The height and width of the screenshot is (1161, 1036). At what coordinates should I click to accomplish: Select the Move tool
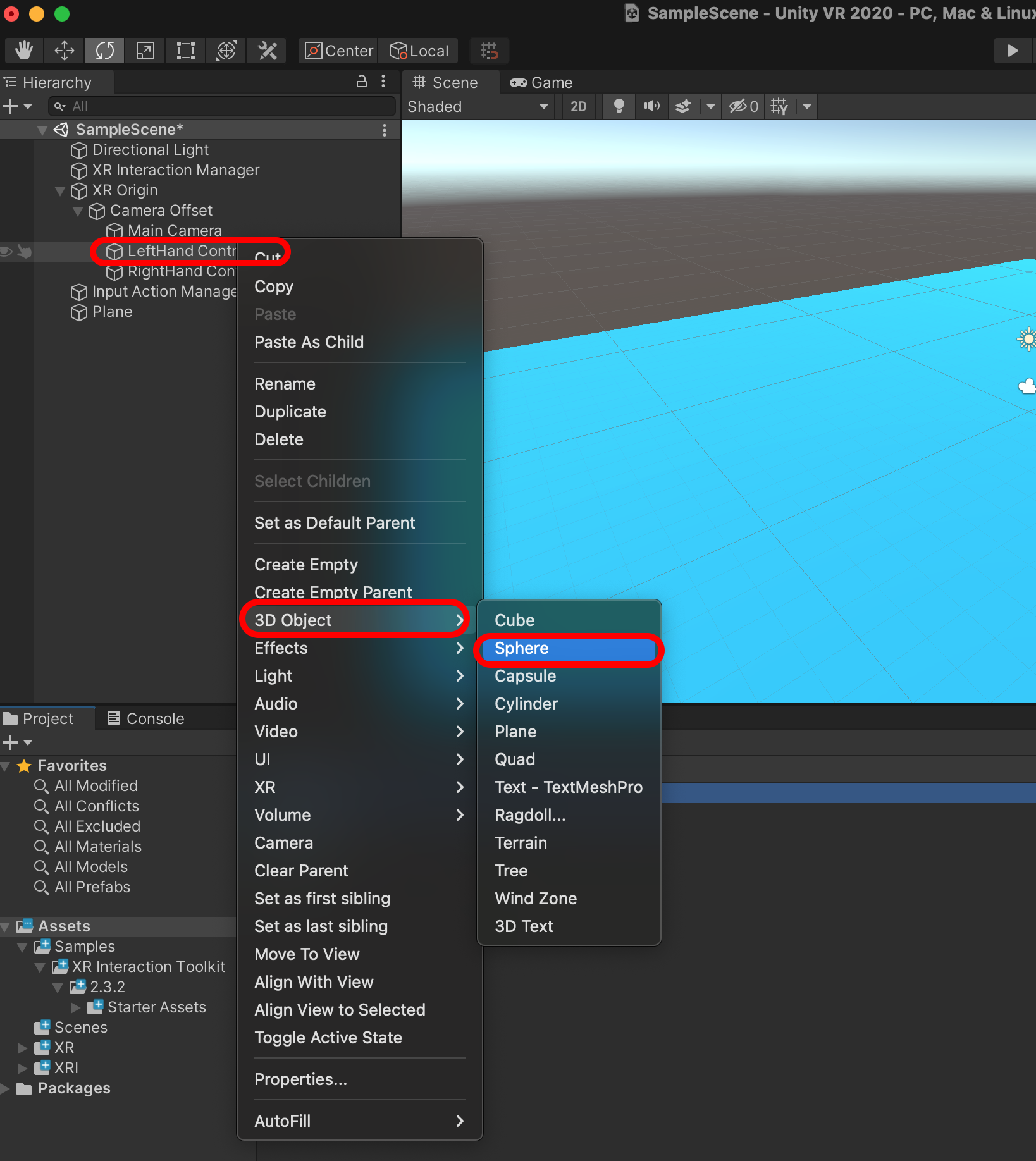pyautogui.click(x=64, y=51)
